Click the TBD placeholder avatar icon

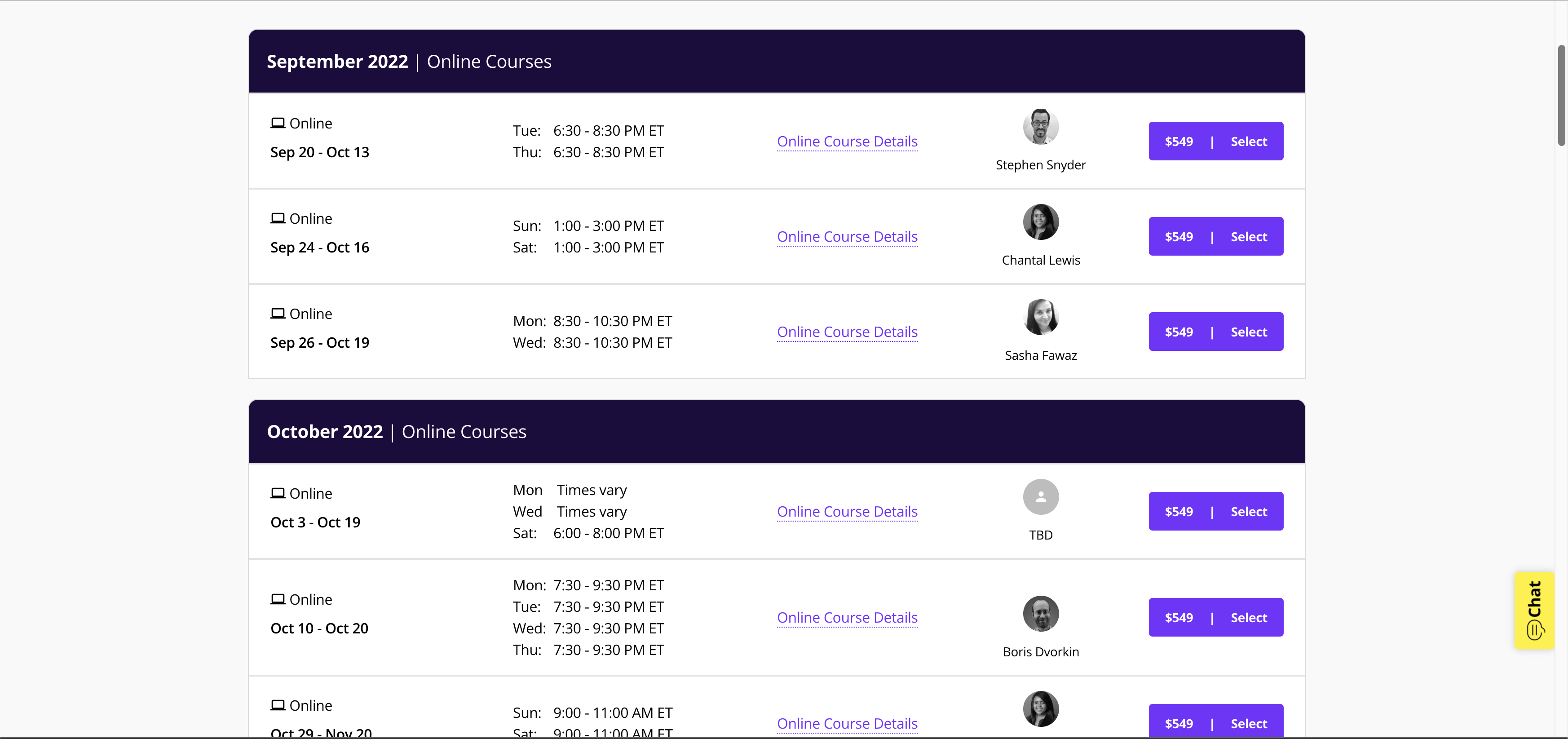[1040, 497]
